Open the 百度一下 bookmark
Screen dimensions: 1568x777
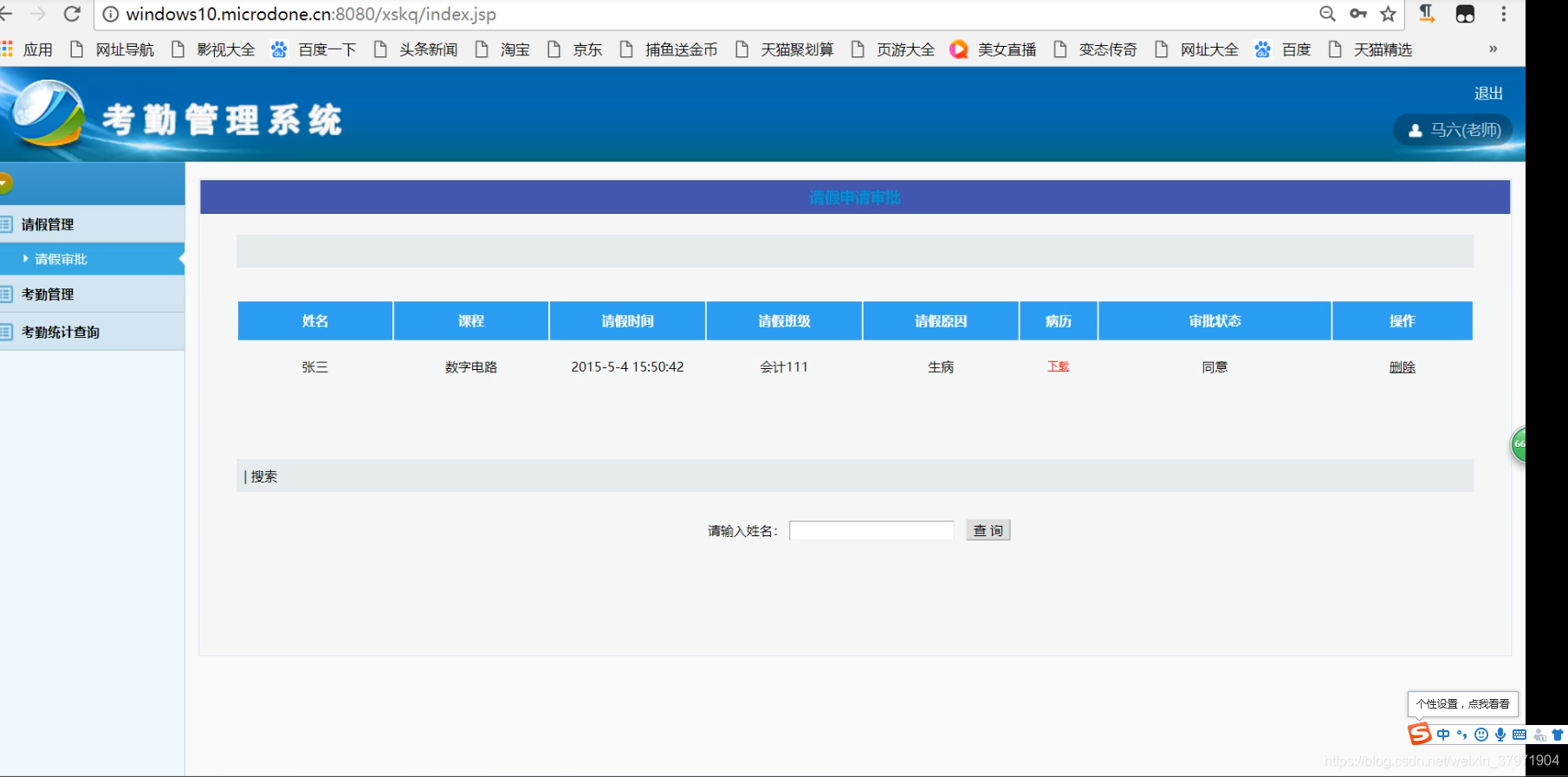(x=314, y=49)
